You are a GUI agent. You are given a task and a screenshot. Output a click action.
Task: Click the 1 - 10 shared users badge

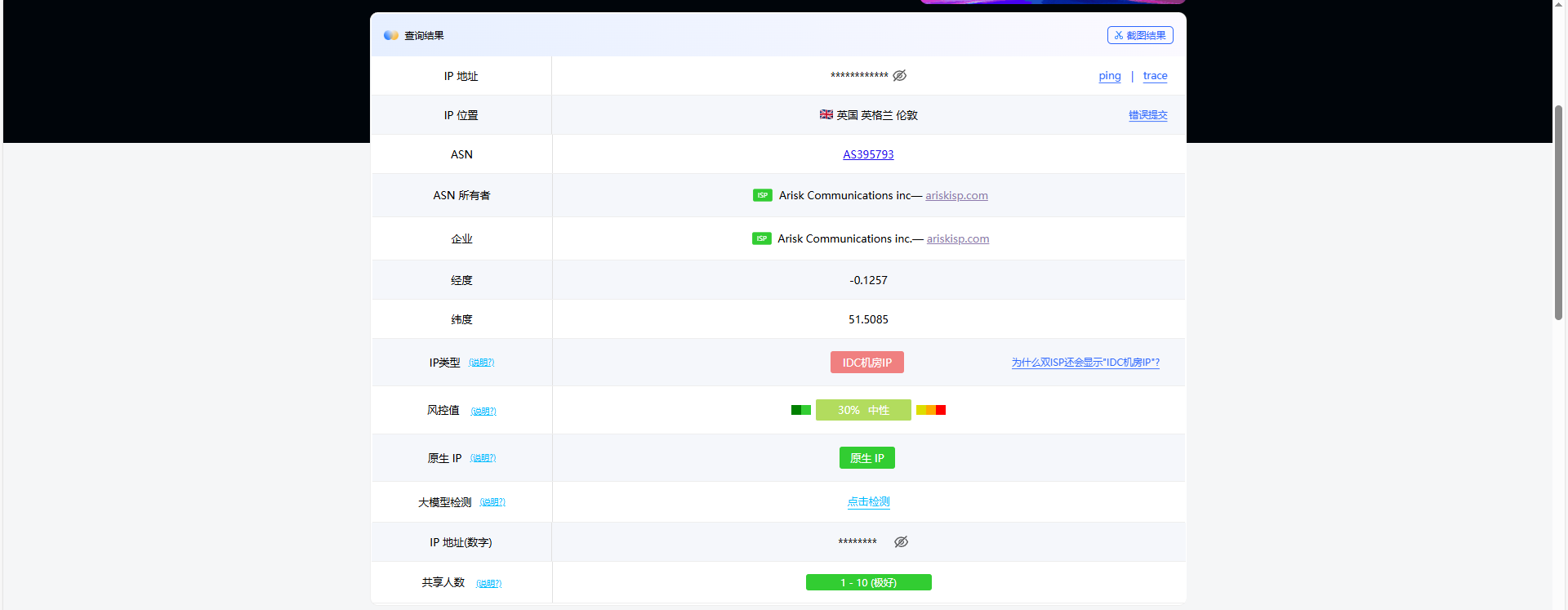868,582
